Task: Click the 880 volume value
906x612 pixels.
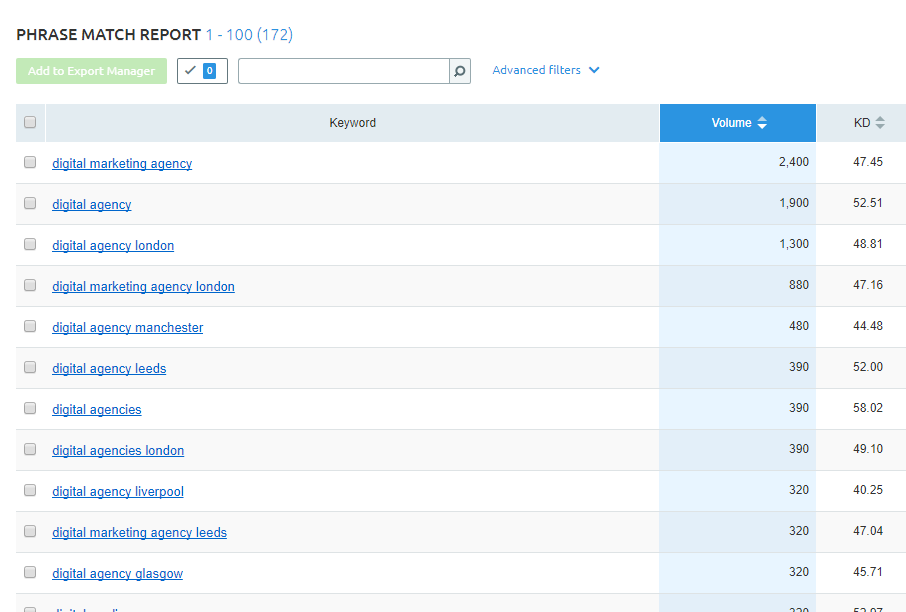Action: click(799, 285)
